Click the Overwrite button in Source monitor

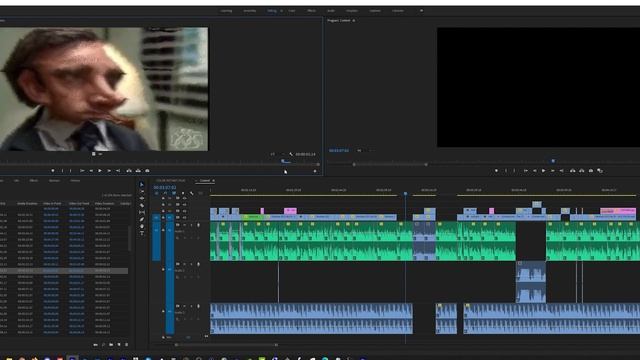pyautogui.click(x=138, y=171)
